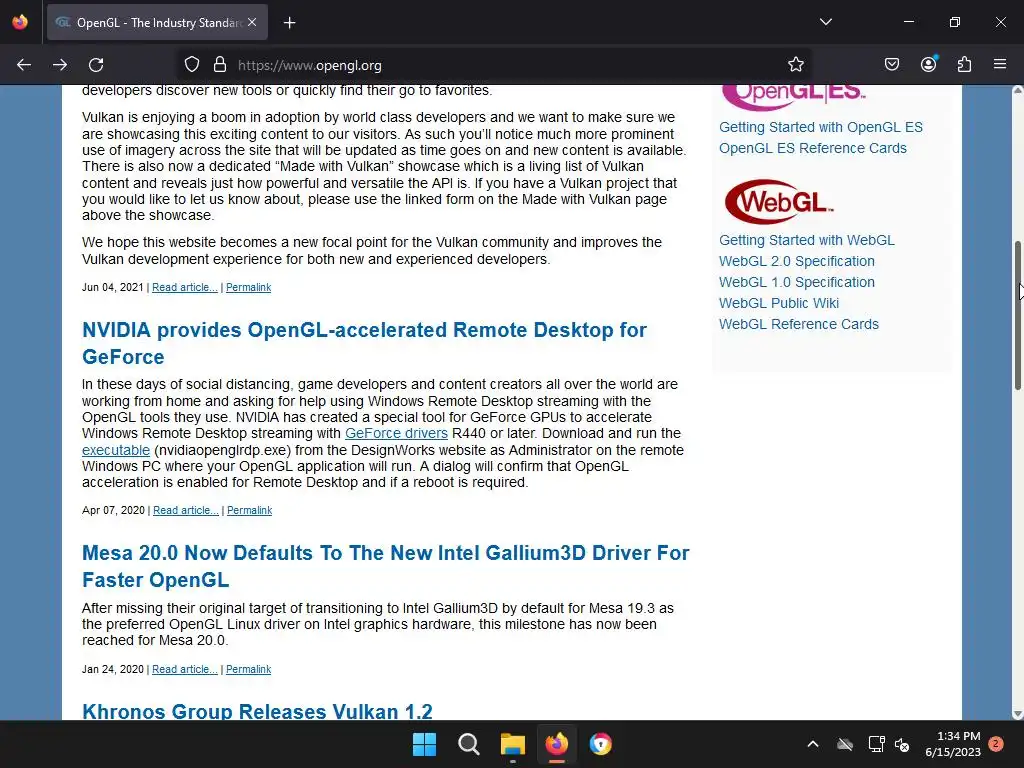
Task: Open the clock showing 1:34 PM
Action: click(x=953, y=744)
